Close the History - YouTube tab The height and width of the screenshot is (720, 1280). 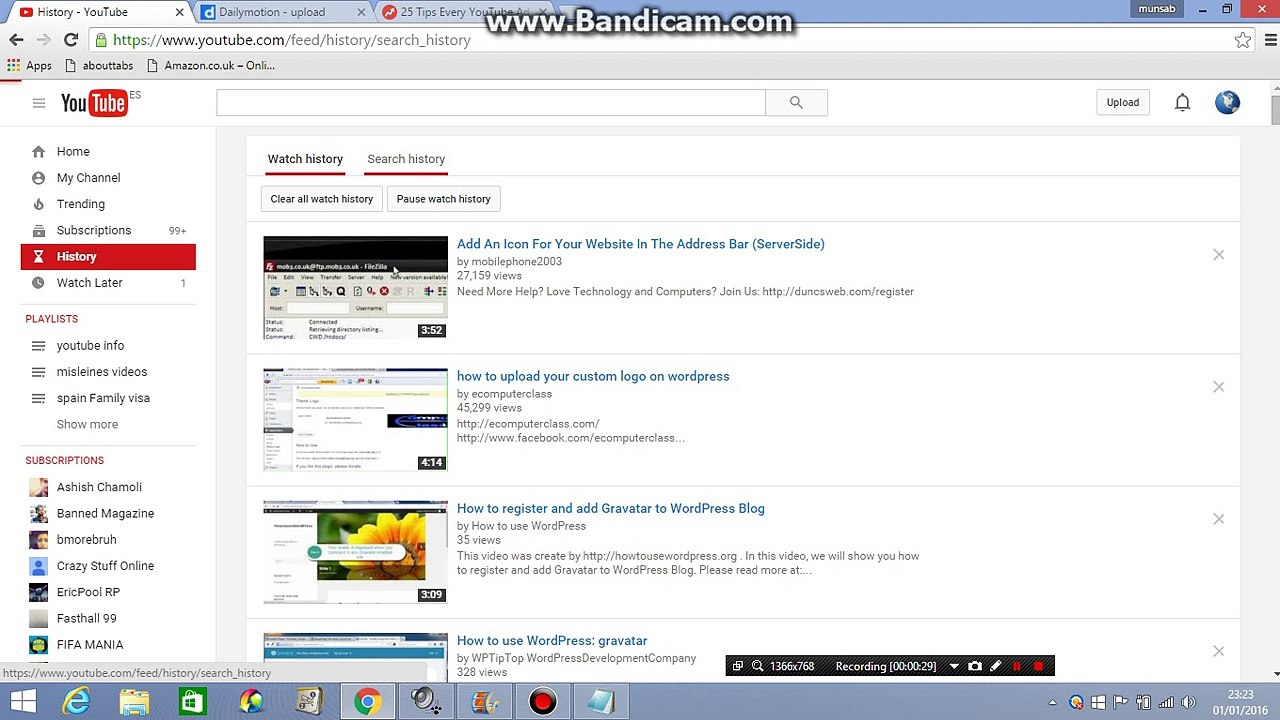click(180, 12)
